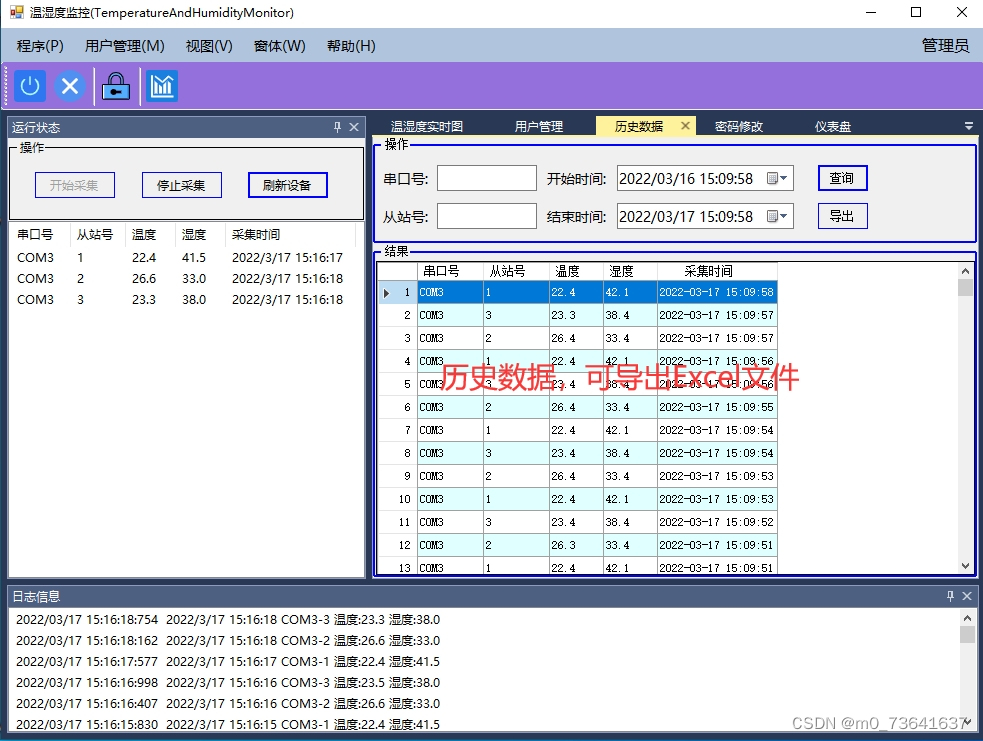The height and width of the screenshot is (741, 983).
Task: Sort results by 温度 column header
Action: [576, 271]
